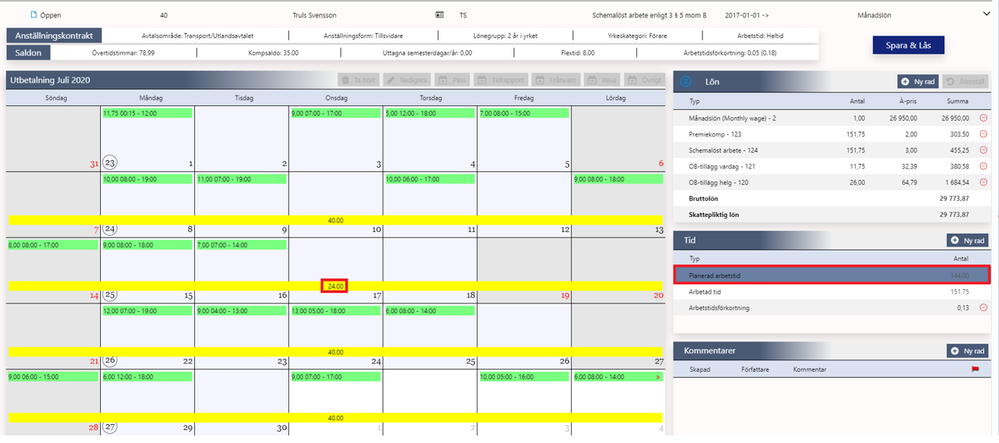Click the document icon beside Öppen
999x443 pixels.
[x=34, y=14]
